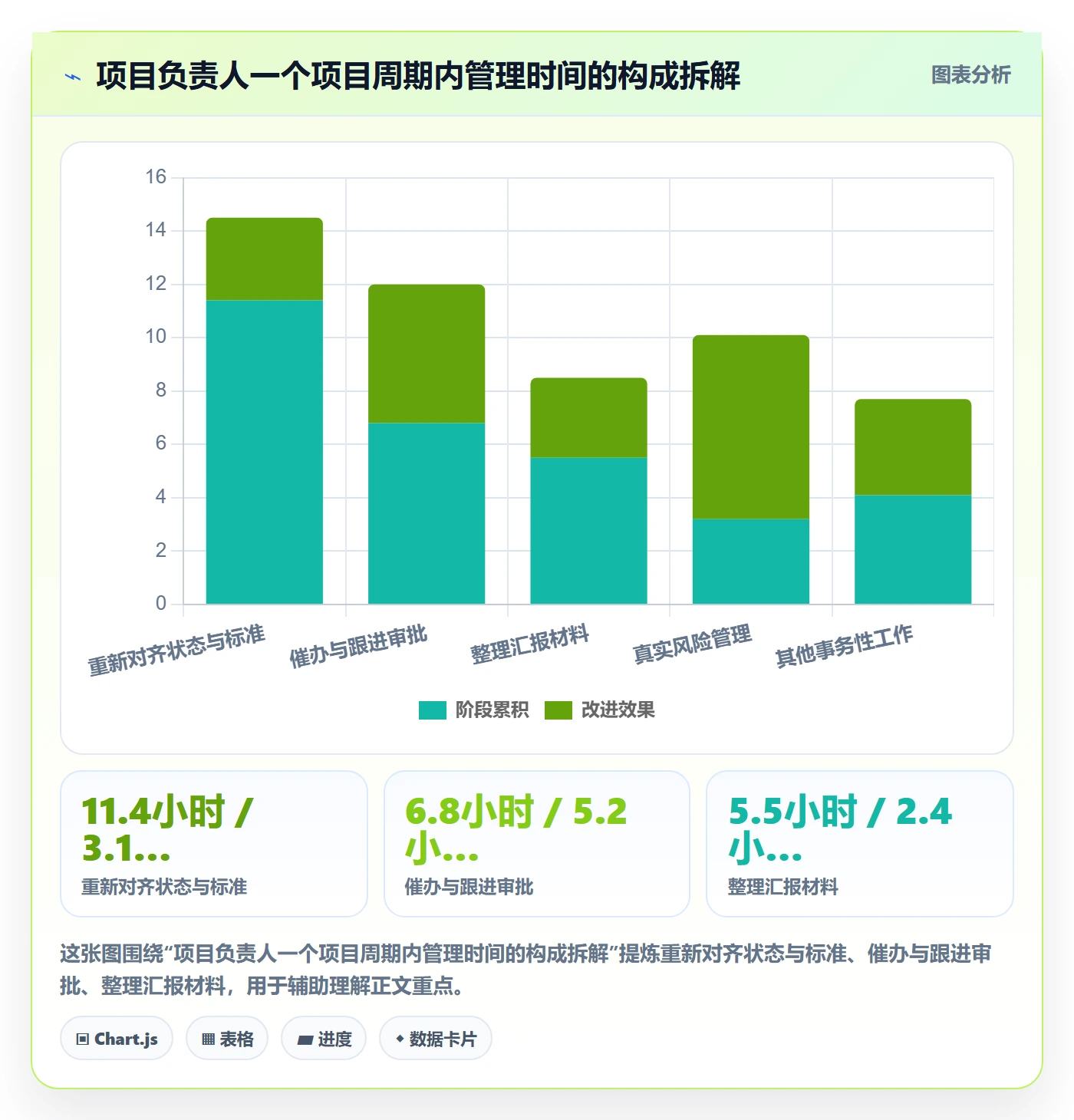Click the green bar segment for 真实风险管理
This screenshot has height=1120, width=1074.
[x=751, y=427]
